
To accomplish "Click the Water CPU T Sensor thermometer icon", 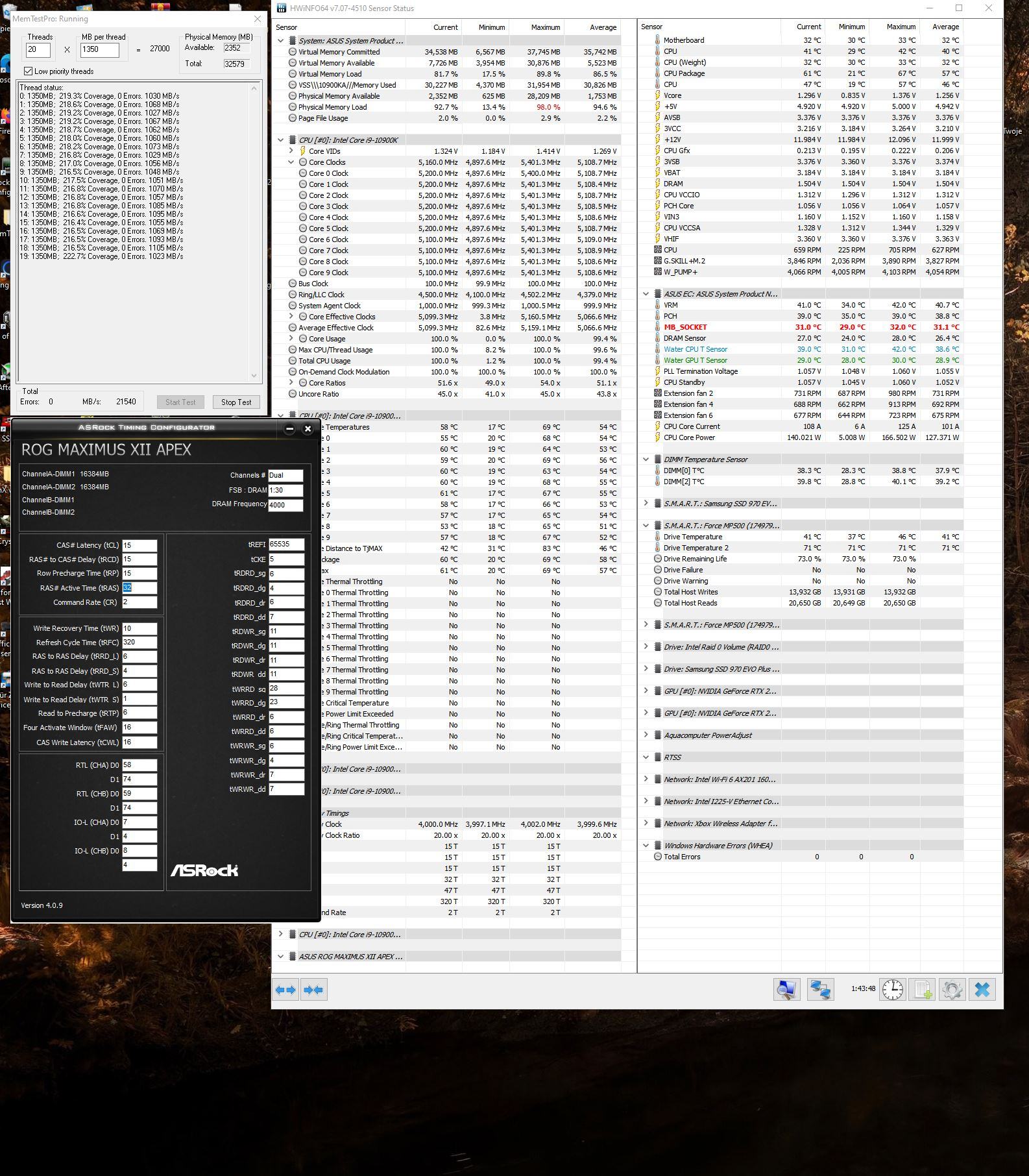I will tap(657, 349).
